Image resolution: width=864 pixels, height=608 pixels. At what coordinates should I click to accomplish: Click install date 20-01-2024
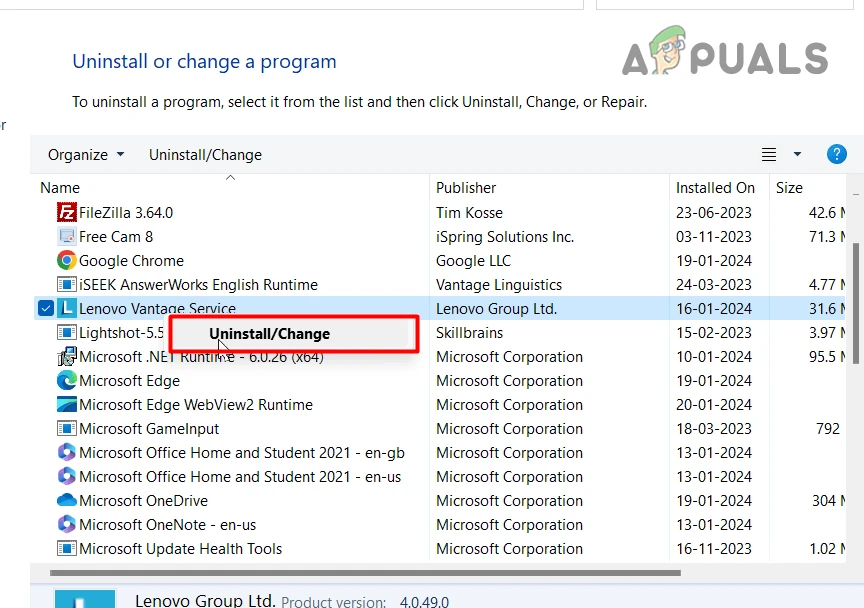pyautogui.click(x=714, y=405)
